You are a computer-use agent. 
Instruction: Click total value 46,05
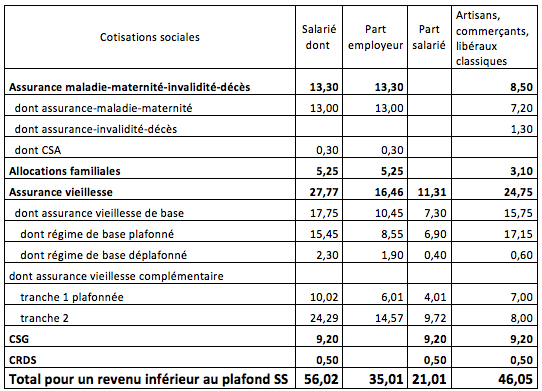(x=515, y=380)
